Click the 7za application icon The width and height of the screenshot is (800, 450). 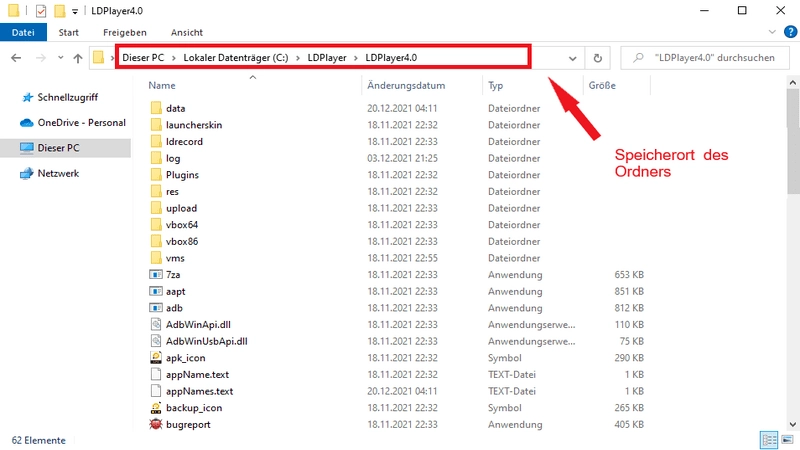[x=156, y=274]
